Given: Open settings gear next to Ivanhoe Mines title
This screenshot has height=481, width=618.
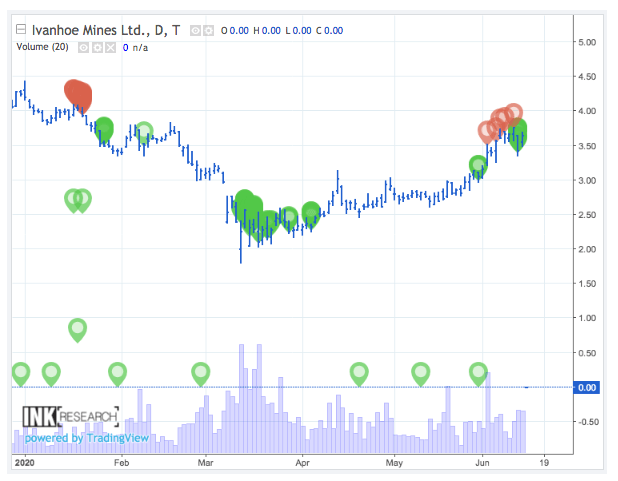Looking at the screenshot, I should pos(209,30).
